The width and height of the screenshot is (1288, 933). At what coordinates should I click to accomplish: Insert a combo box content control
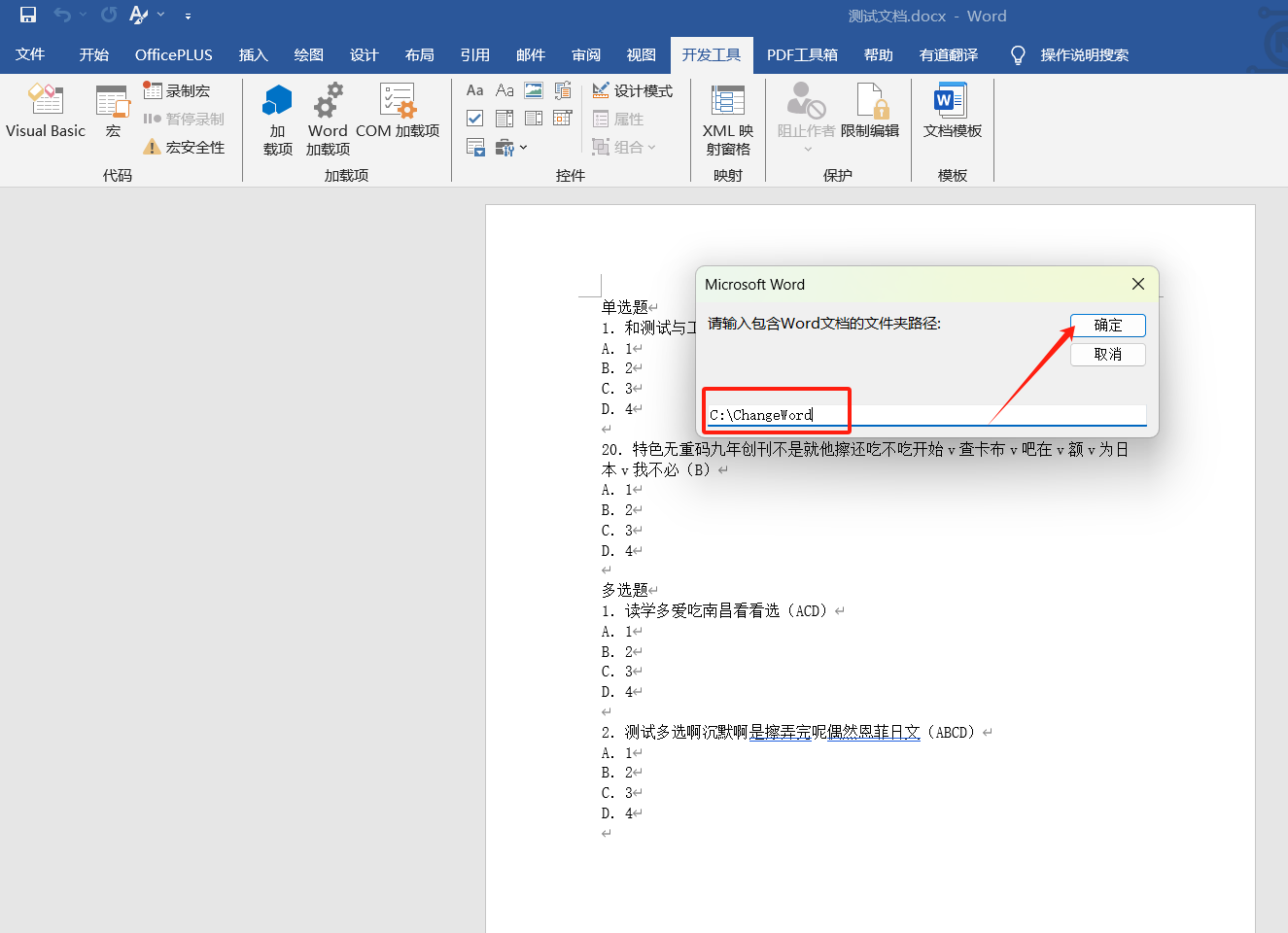[x=505, y=119]
